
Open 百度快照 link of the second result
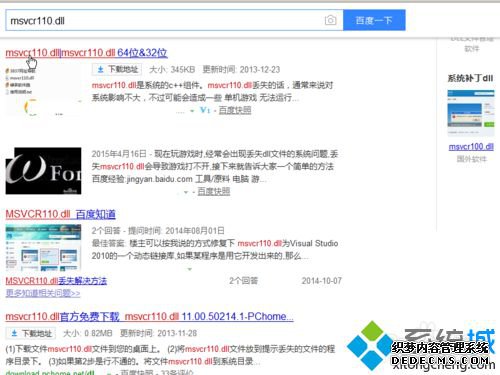click(x=214, y=191)
